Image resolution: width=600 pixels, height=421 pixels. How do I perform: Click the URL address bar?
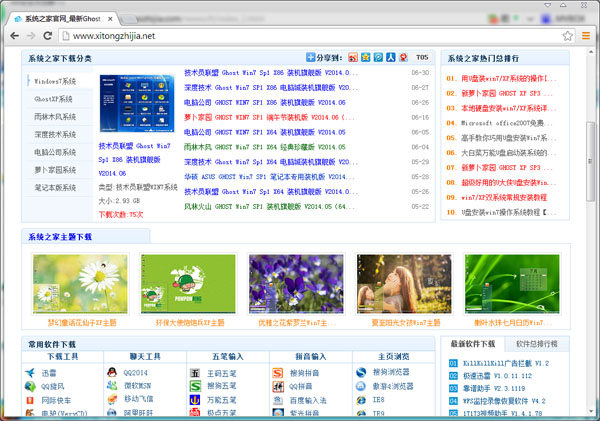coord(300,36)
